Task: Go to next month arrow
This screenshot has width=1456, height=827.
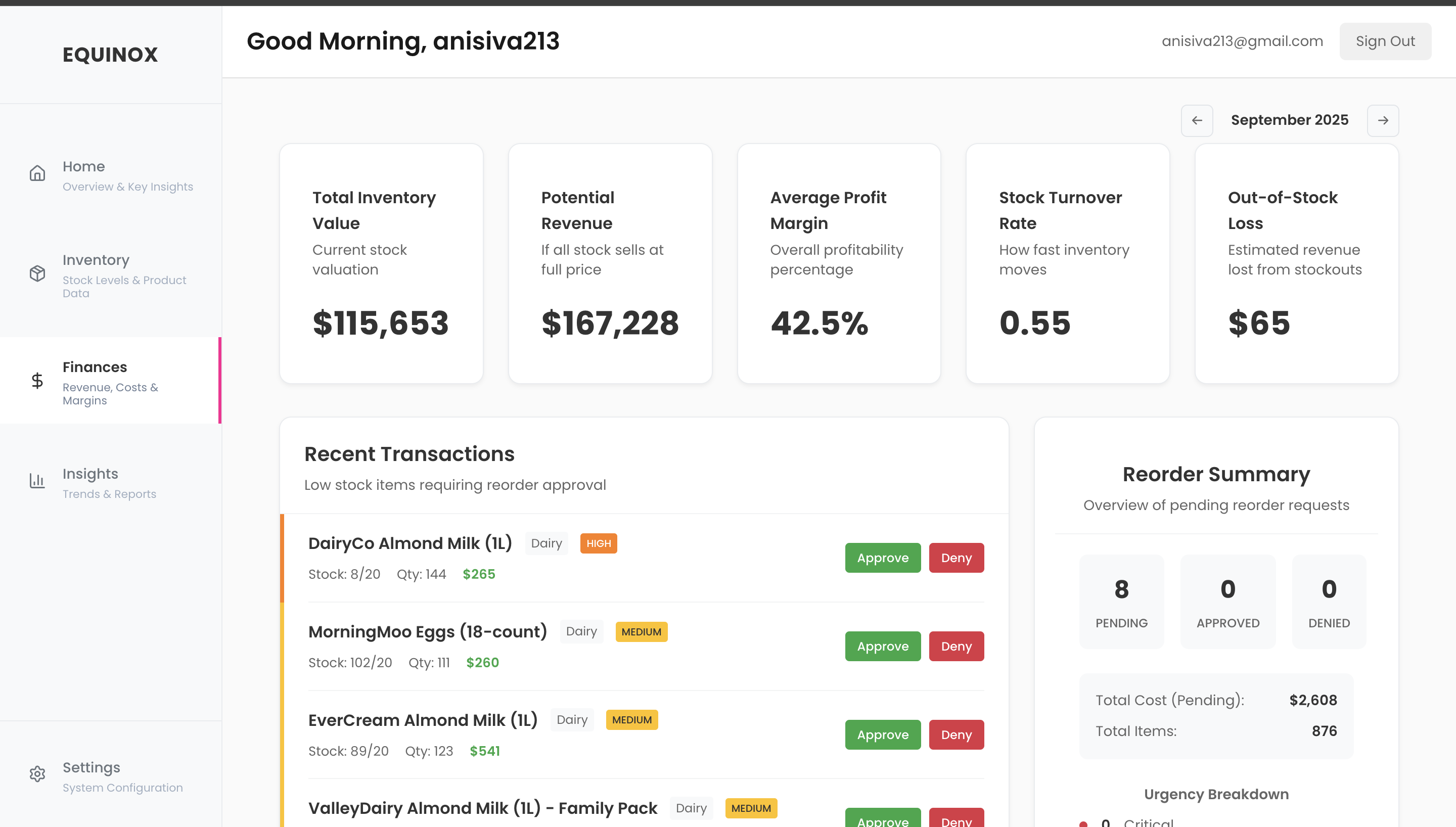Action: click(x=1382, y=120)
